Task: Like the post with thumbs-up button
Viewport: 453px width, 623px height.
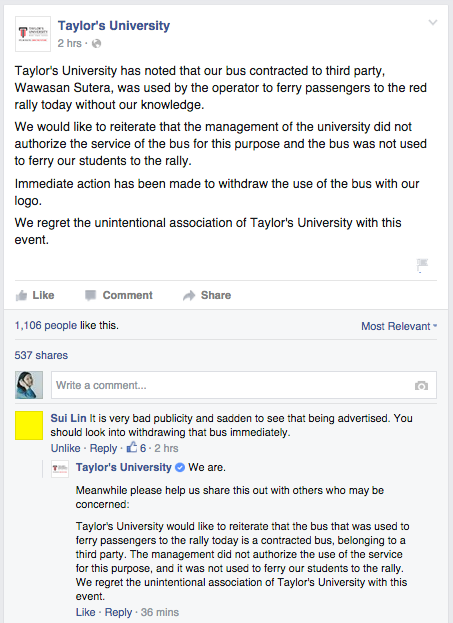Action: click(35, 295)
